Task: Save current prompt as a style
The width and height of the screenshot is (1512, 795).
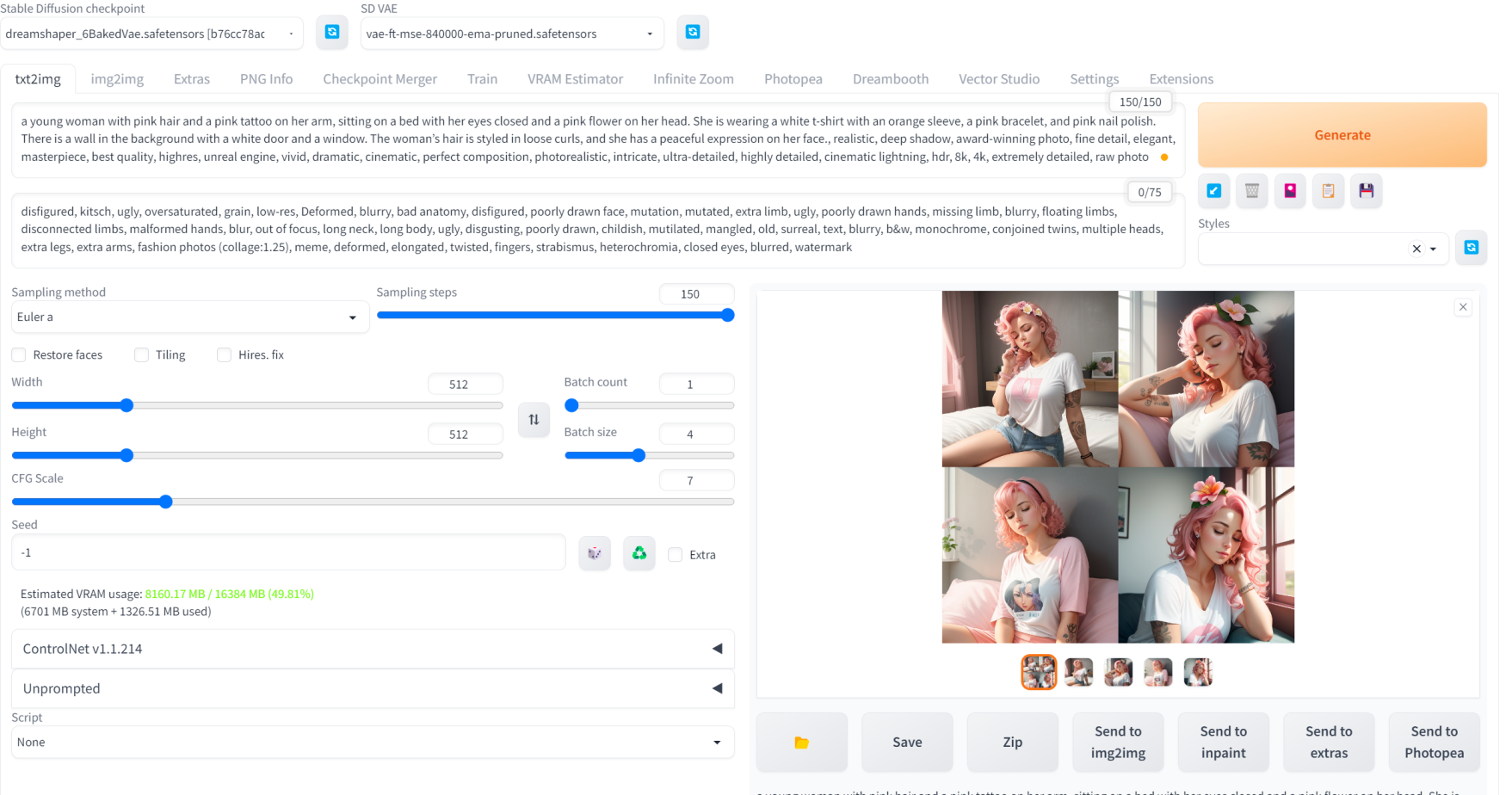Action: (x=1366, y=191)
